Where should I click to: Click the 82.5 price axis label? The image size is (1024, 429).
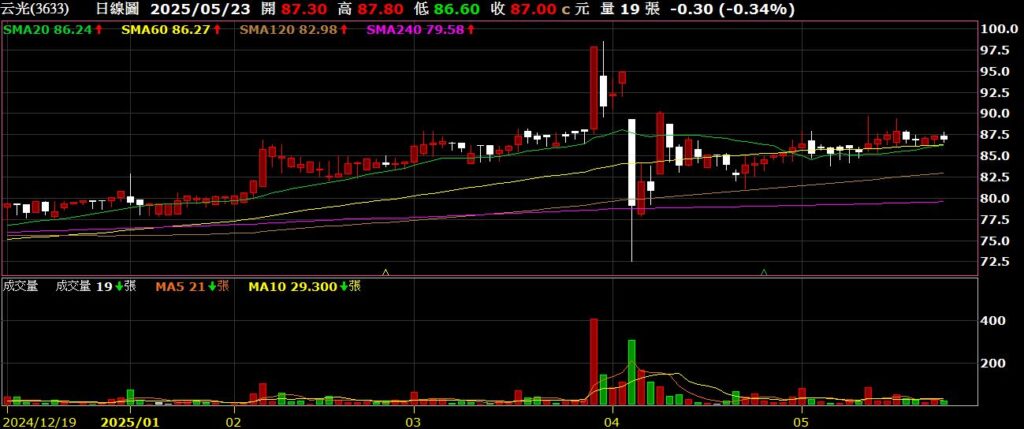coord(995,177)
